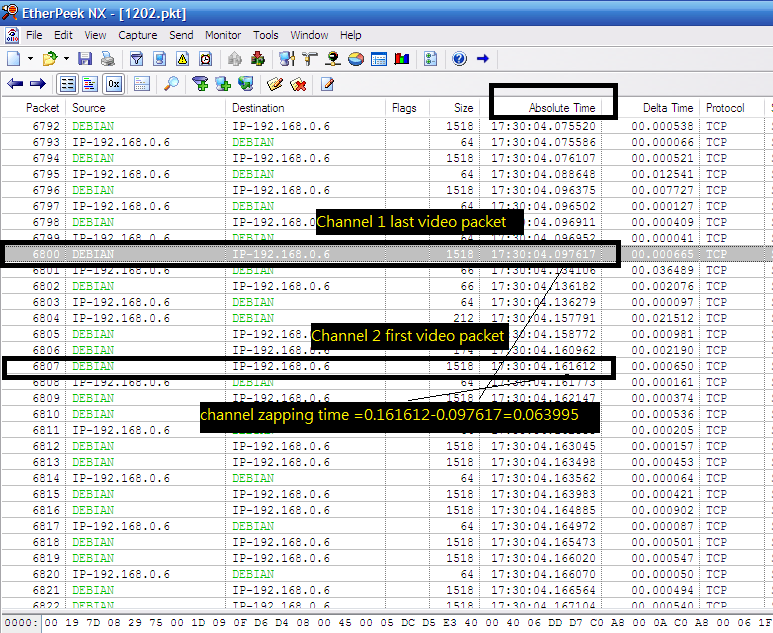Screen dimensions: 773x633
Task: Open the Send menu
Action: (181, 35)
